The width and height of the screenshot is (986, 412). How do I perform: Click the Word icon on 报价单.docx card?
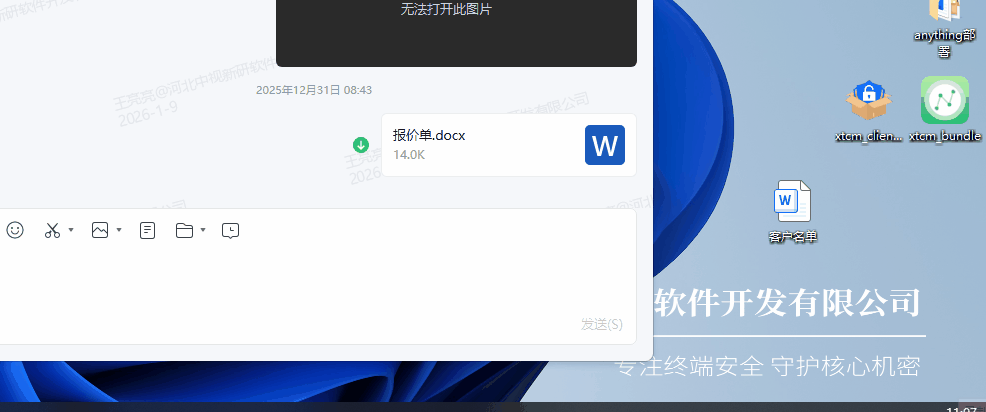[x=604, y=145]
